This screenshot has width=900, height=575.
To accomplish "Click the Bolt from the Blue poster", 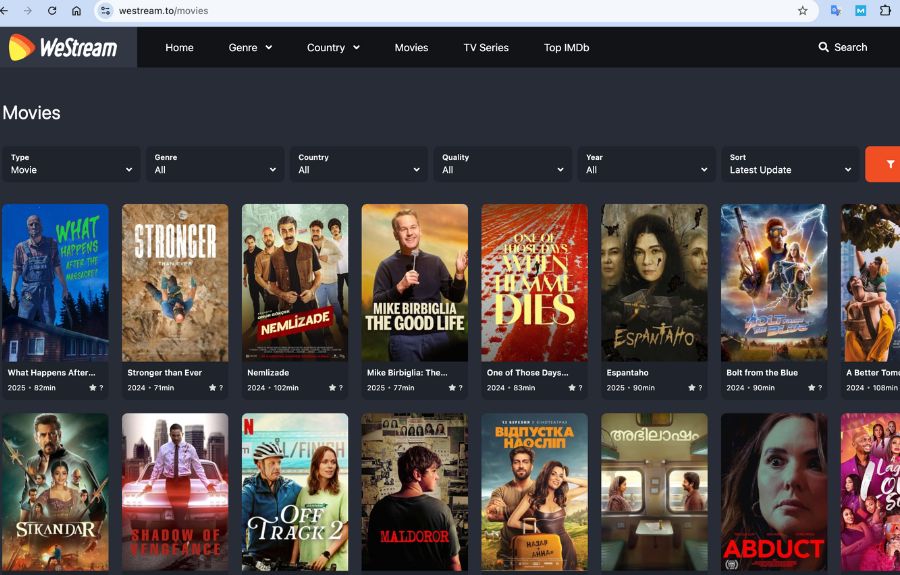I will [x=774, y=282].
